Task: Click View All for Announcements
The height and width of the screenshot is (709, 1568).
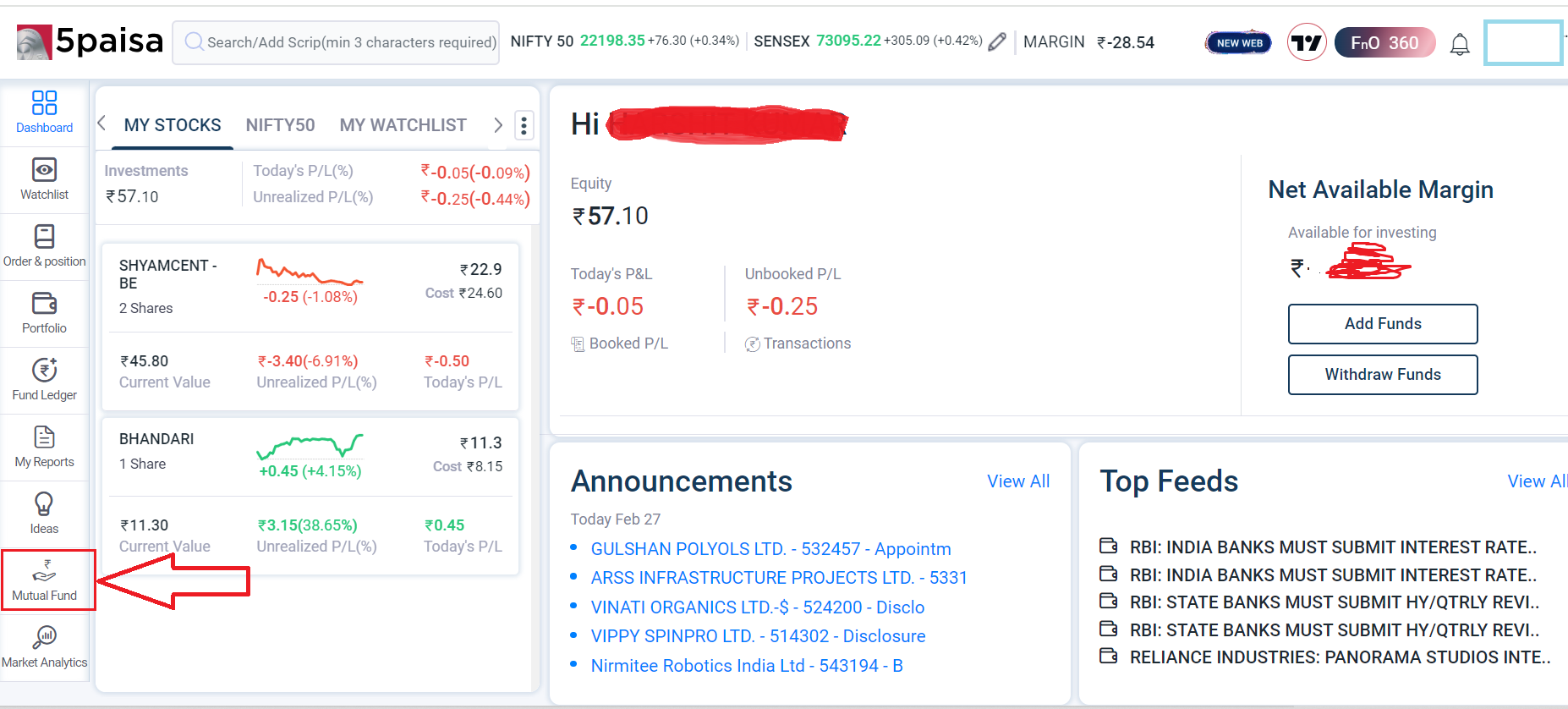Action: 1018,481
